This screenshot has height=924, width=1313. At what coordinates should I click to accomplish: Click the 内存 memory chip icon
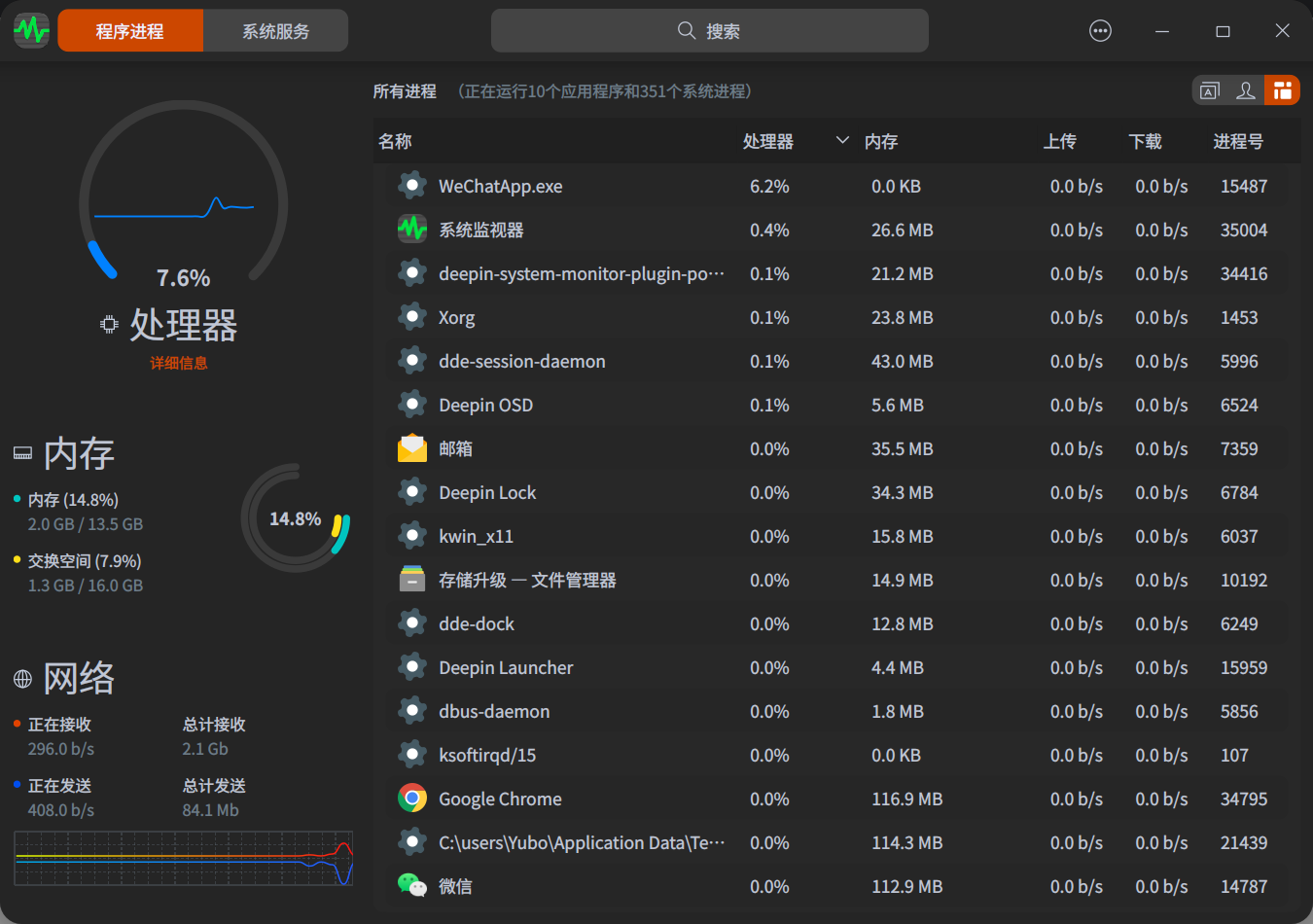22,453
